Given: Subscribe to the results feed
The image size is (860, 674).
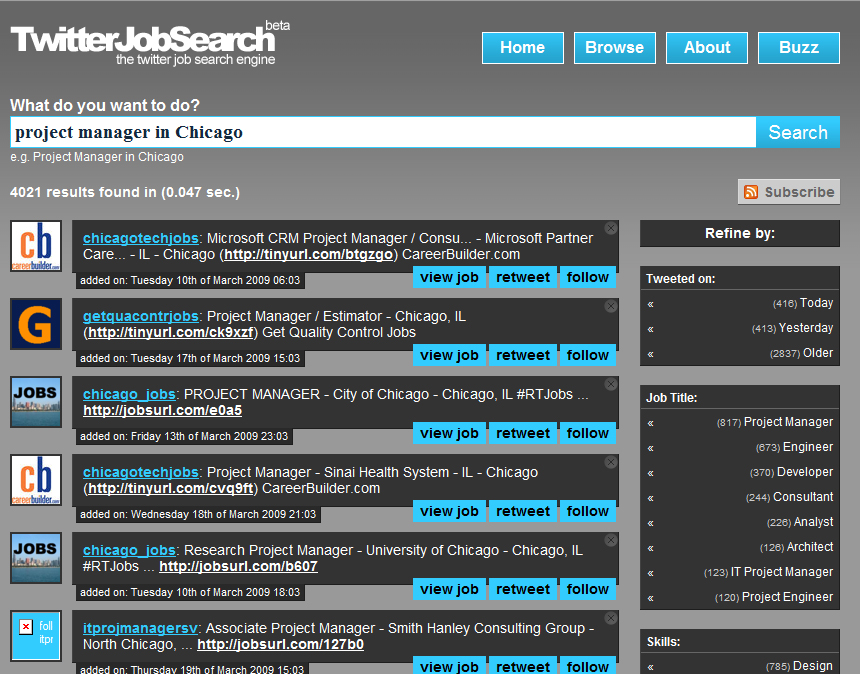Looking at the screenshot, I should (x=789, y=192).
